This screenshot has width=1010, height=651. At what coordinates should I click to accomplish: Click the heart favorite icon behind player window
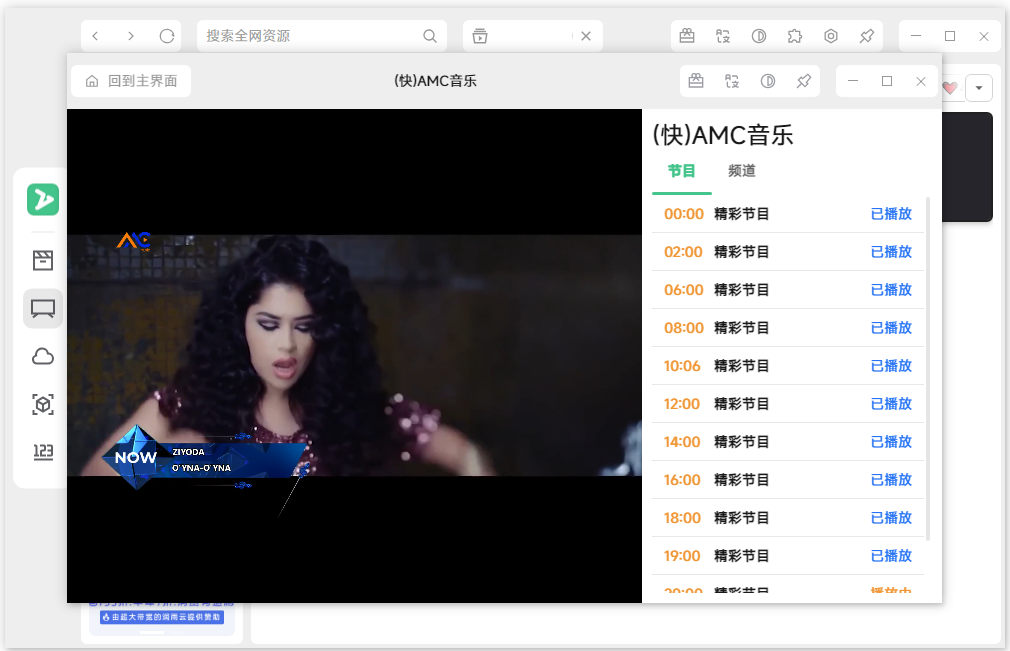[950, 88]
